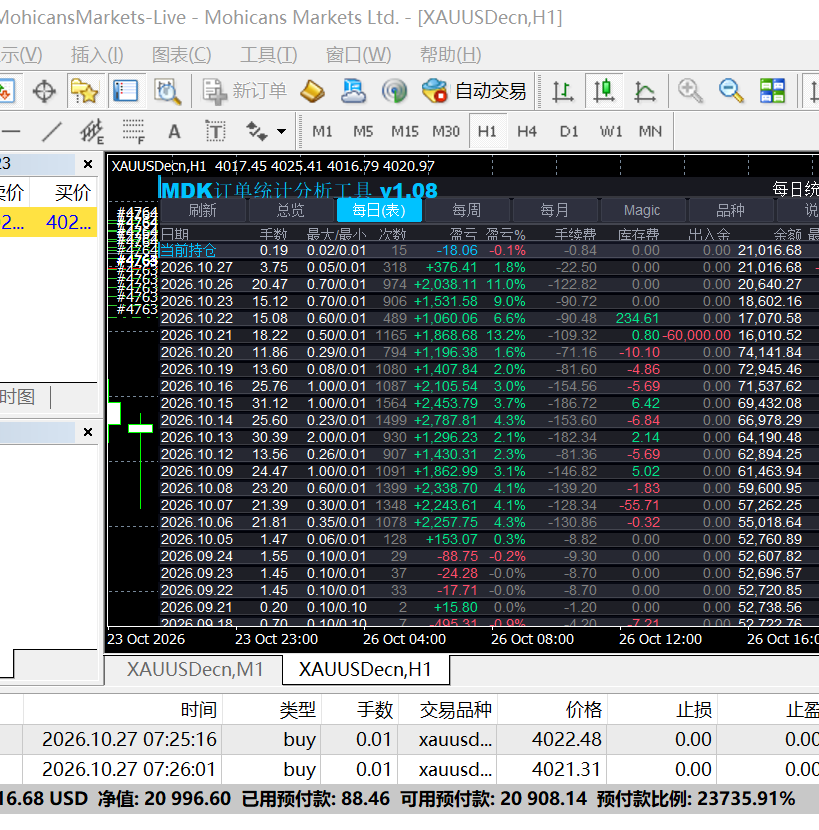Close the Market Watch panel
The width and height of the screenshot is (819, 830).
click(88, 164)
